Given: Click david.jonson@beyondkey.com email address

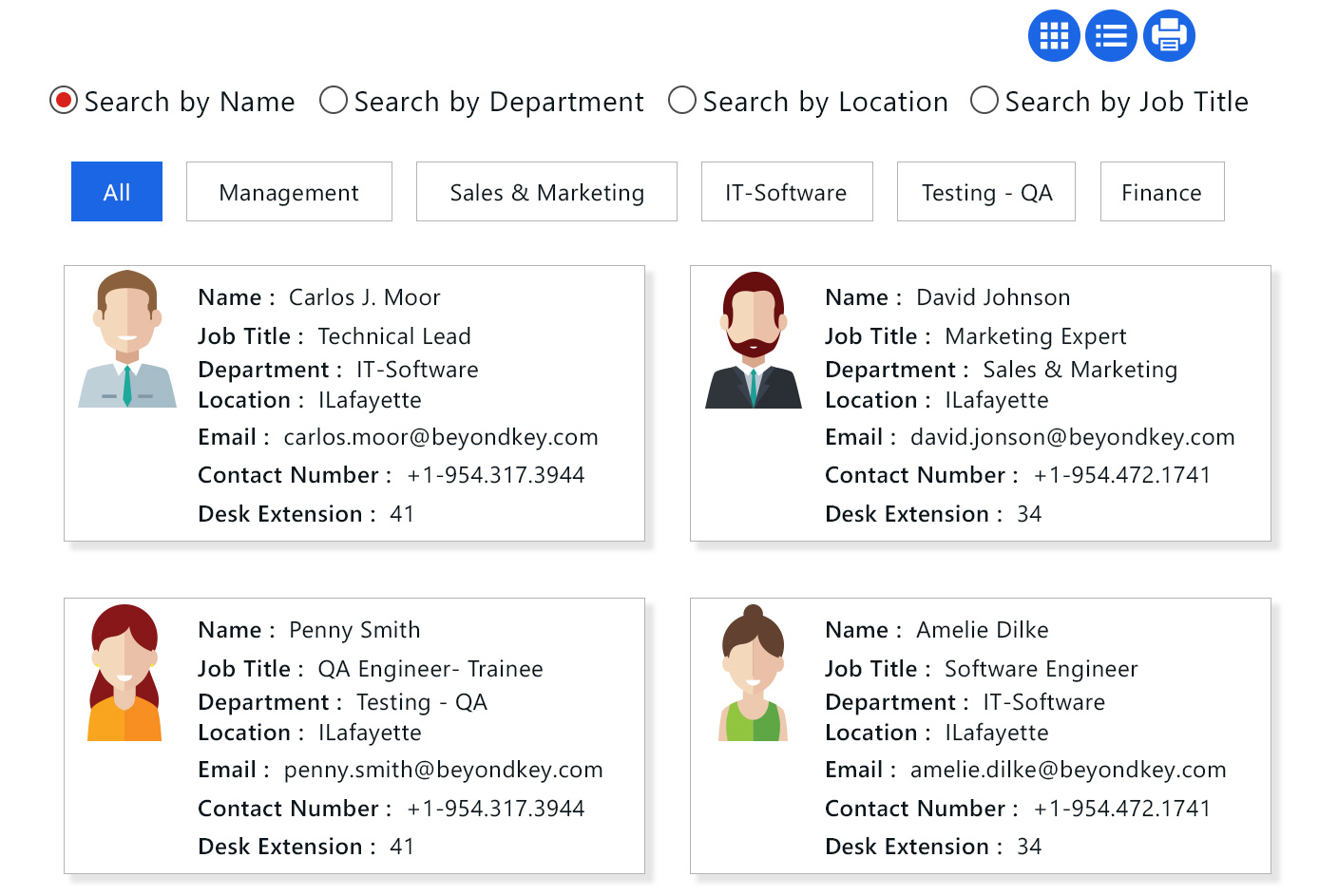Looking at the screenshot, I should tap(1072, 437).
